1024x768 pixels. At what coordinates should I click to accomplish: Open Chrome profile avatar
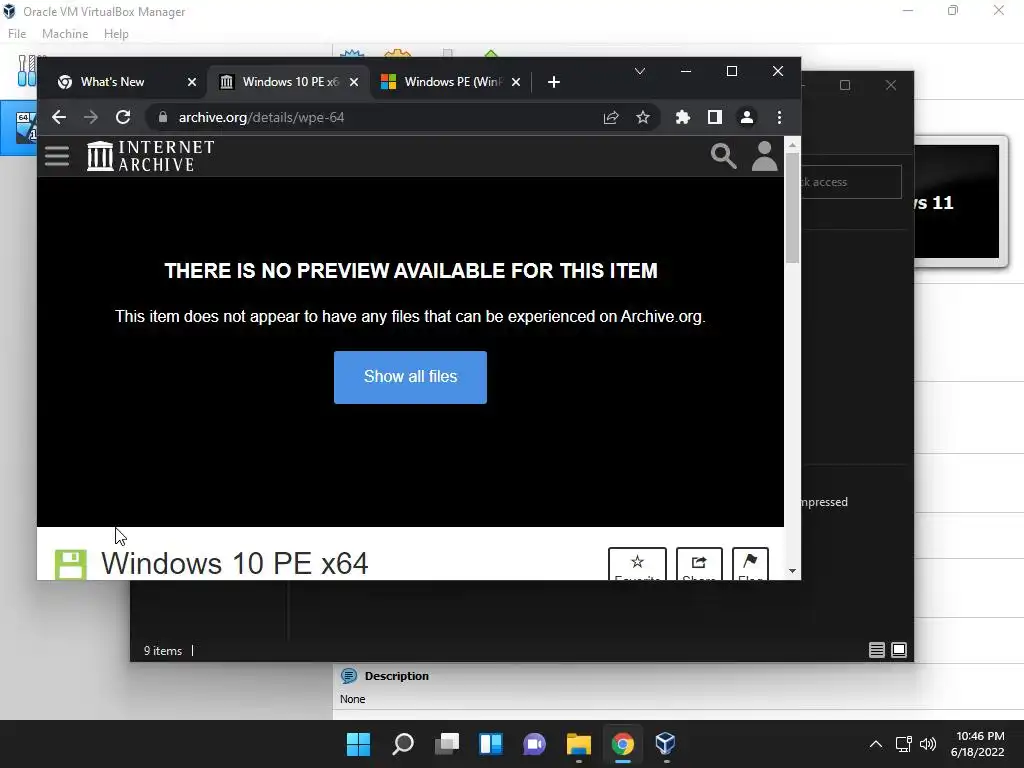pyautogui.click(x=746, y=118)
